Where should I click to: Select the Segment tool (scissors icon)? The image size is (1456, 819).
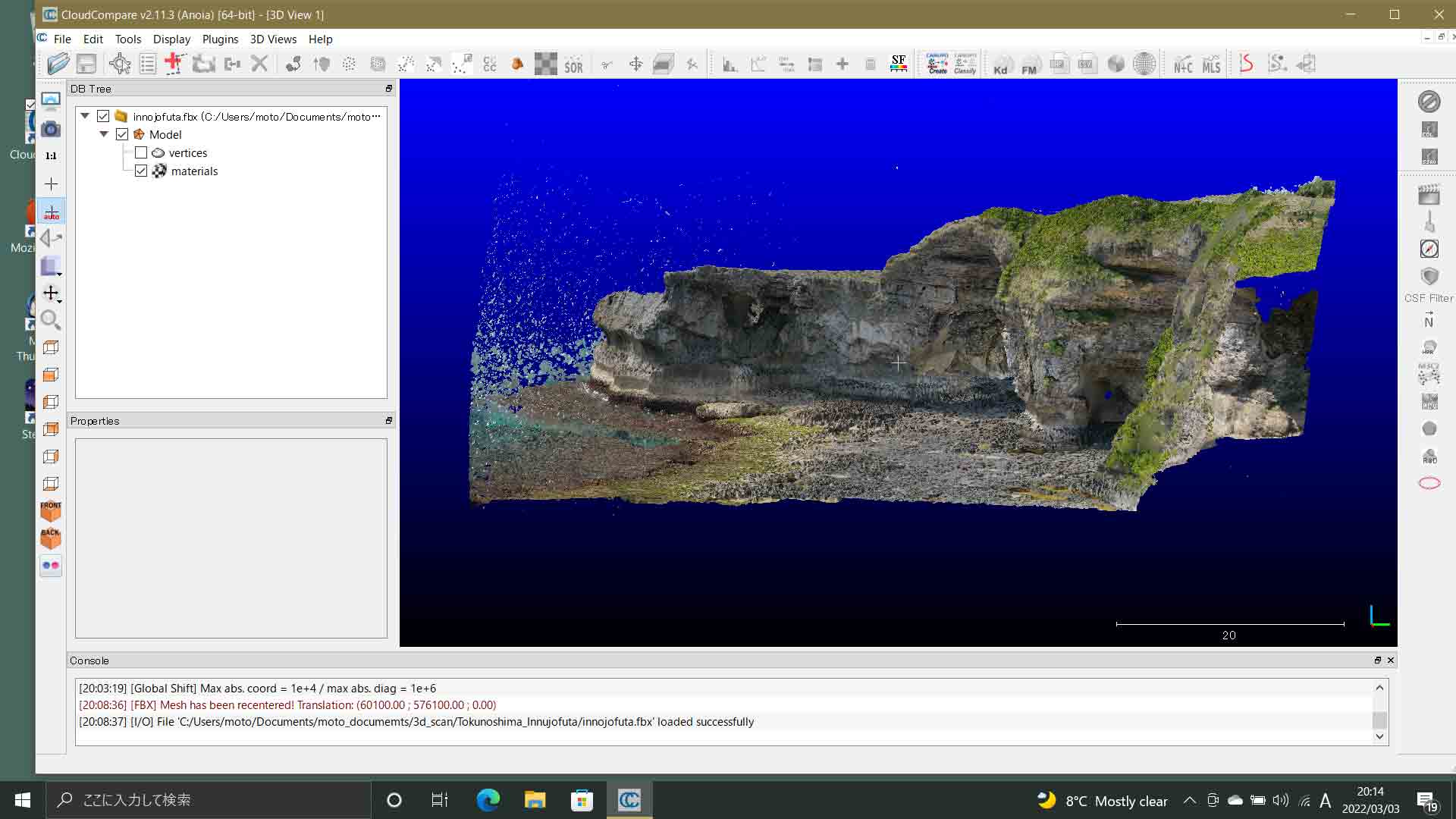[607, 64]
